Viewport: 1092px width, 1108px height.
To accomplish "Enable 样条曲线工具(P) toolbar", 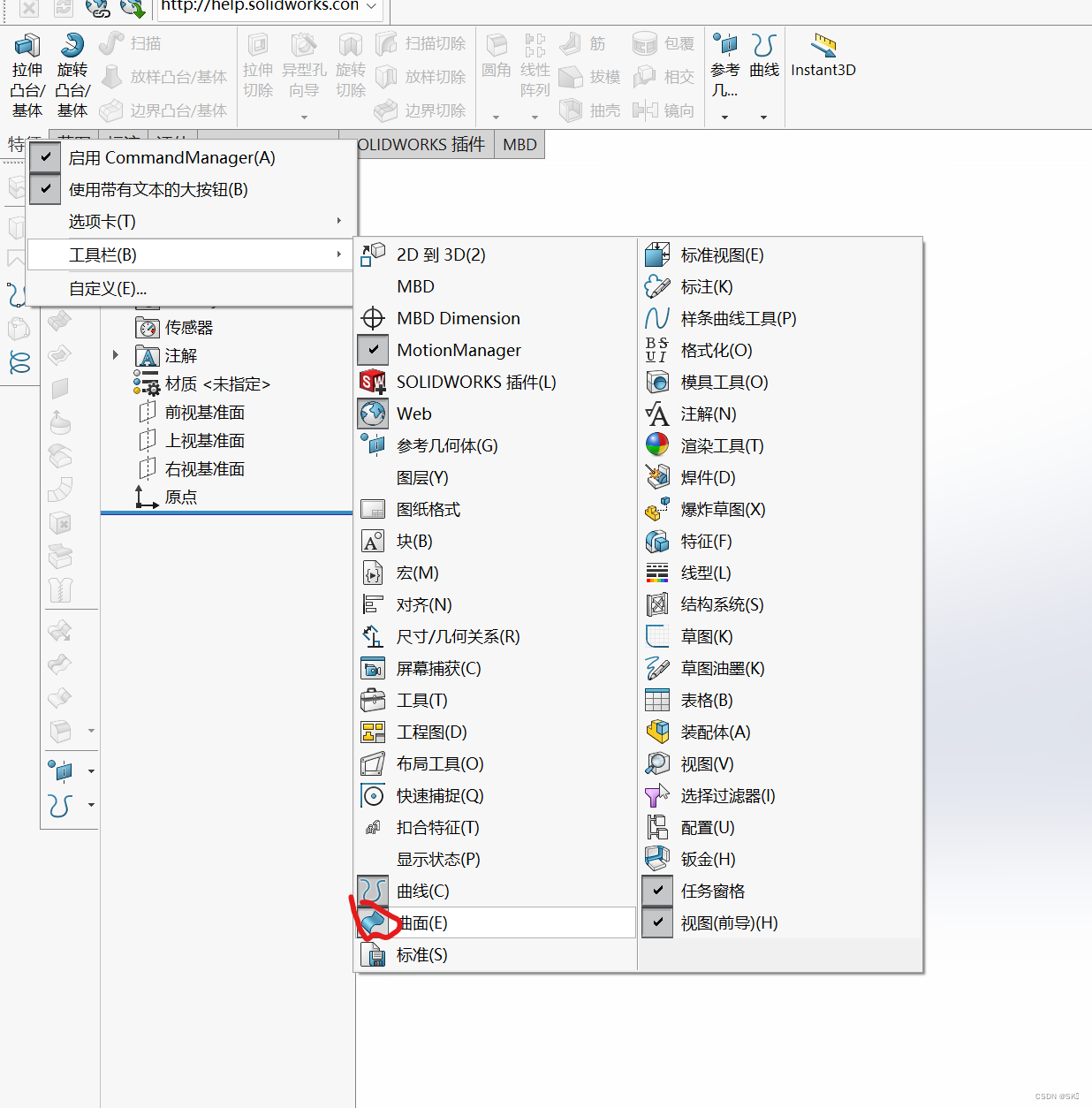I will pos(780,318).
